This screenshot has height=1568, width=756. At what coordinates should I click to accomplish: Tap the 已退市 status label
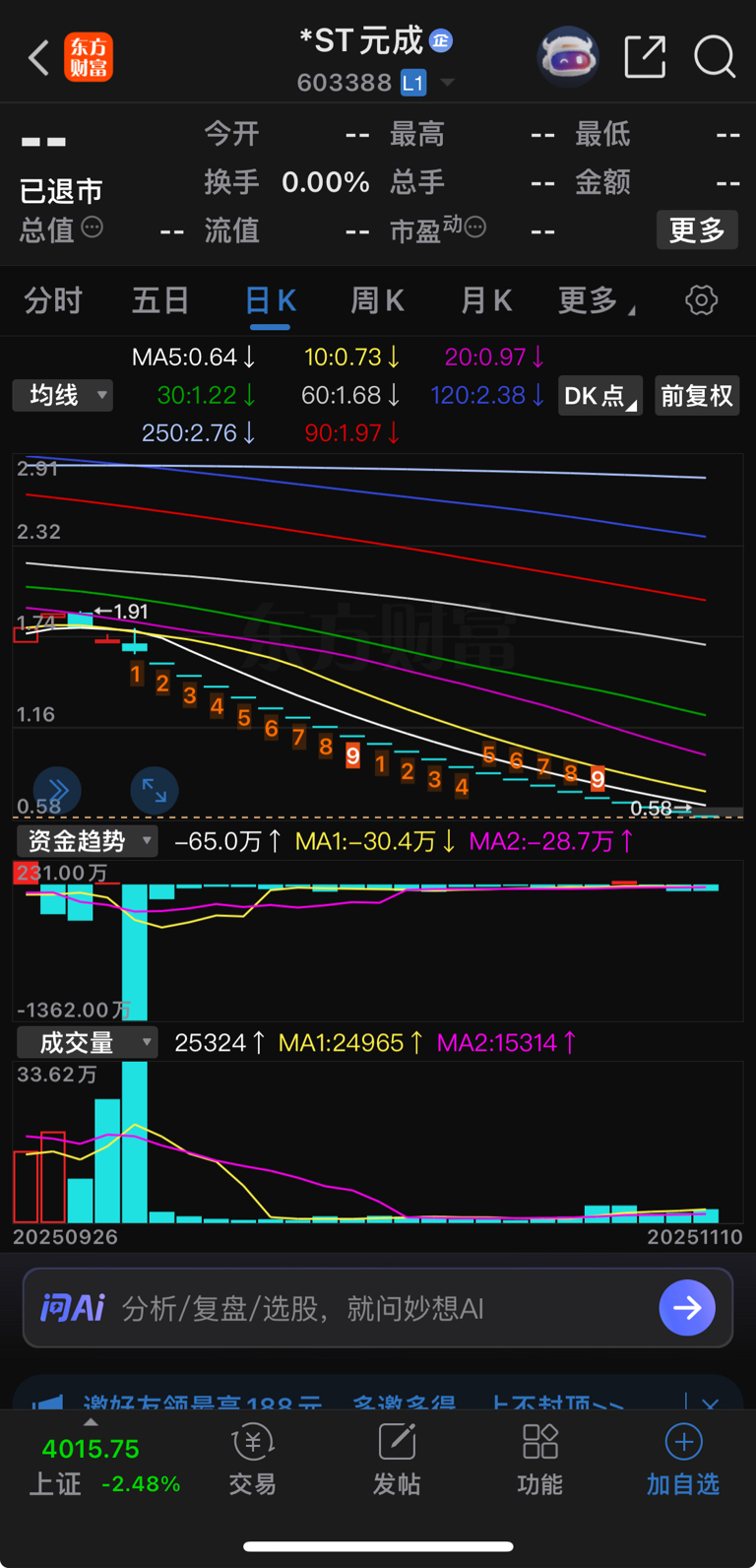click(61, 191)
